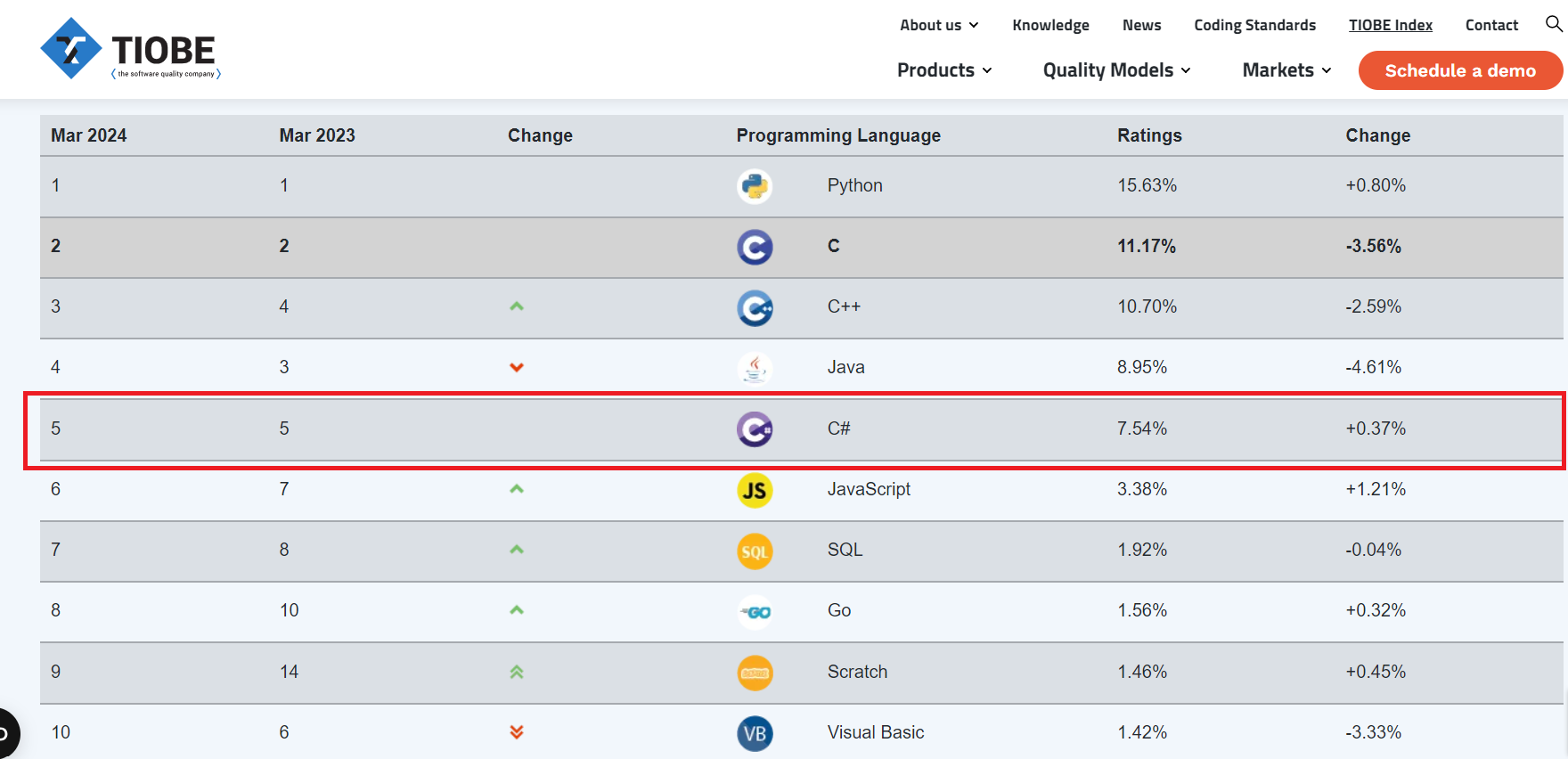Select the Visual Basic language name
Screen dimensions: 1568x759
coord(876,732)
